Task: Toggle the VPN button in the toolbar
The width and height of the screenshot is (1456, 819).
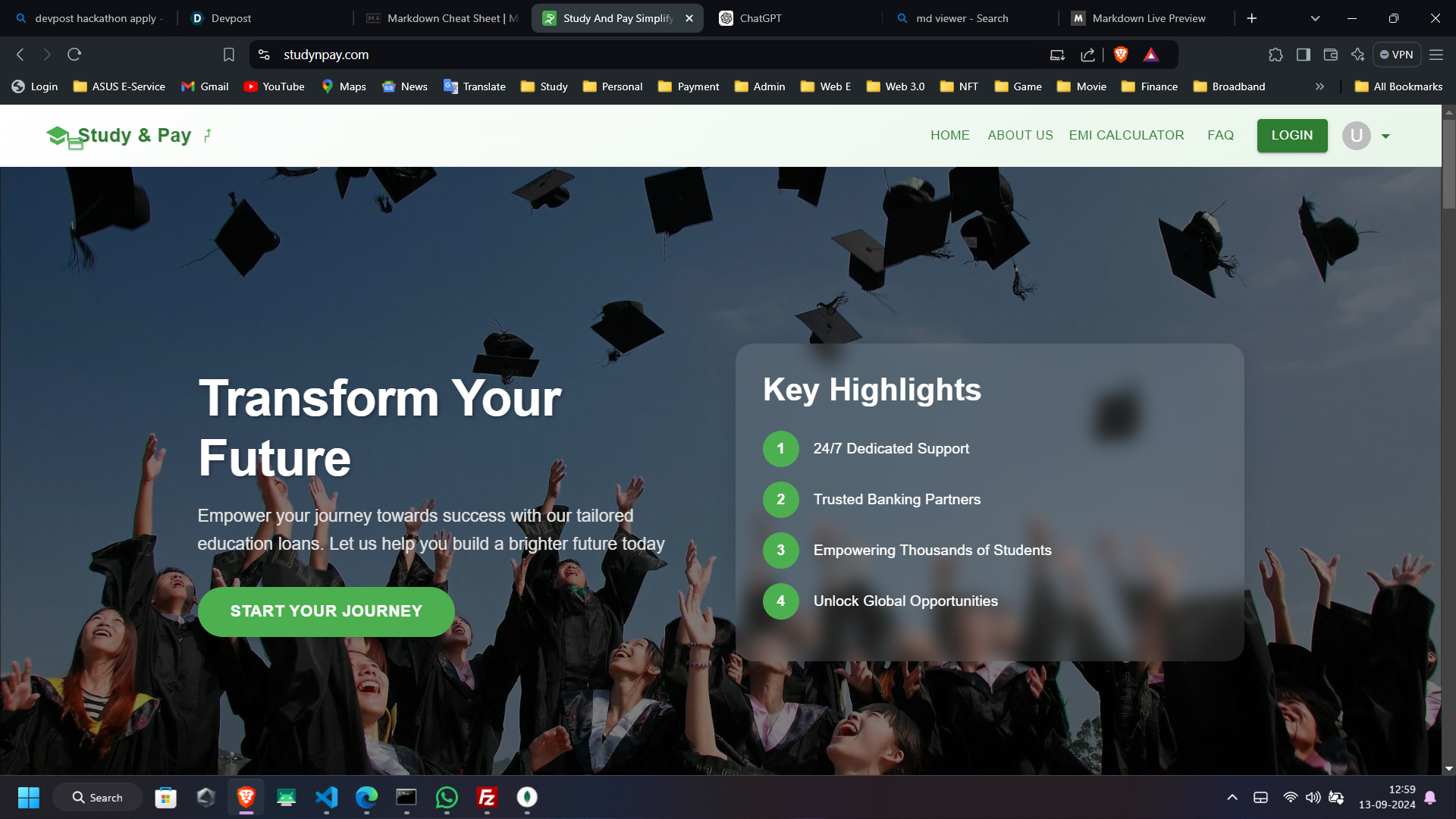Action: pos(1396,55)
